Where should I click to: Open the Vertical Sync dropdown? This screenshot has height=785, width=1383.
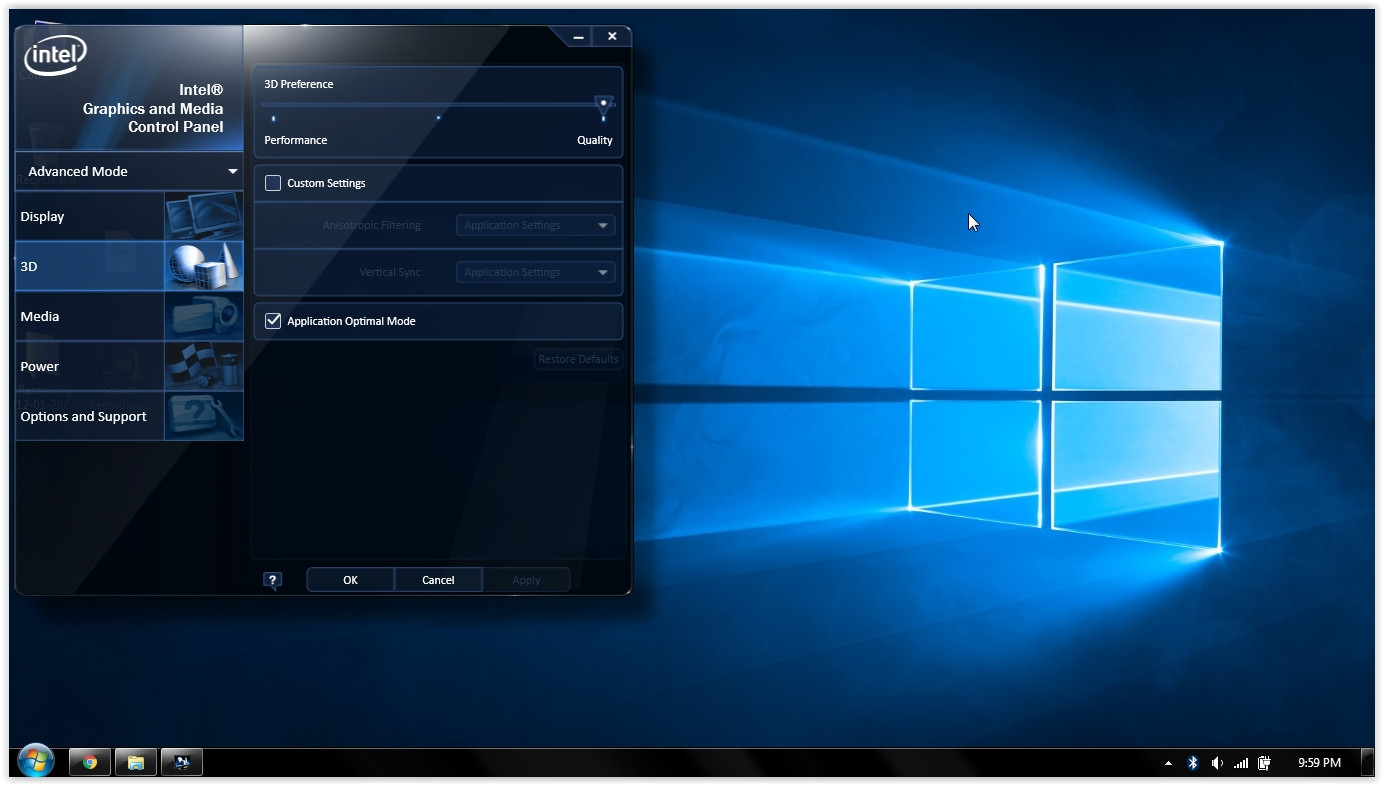(536, 272)
